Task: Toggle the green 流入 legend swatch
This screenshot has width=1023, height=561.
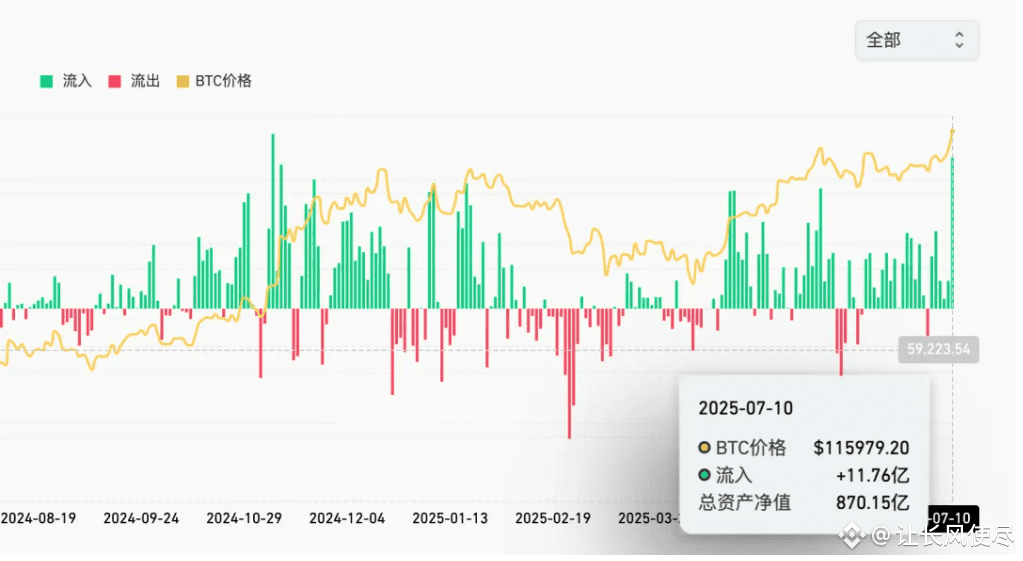Action: tap(46, 82)
